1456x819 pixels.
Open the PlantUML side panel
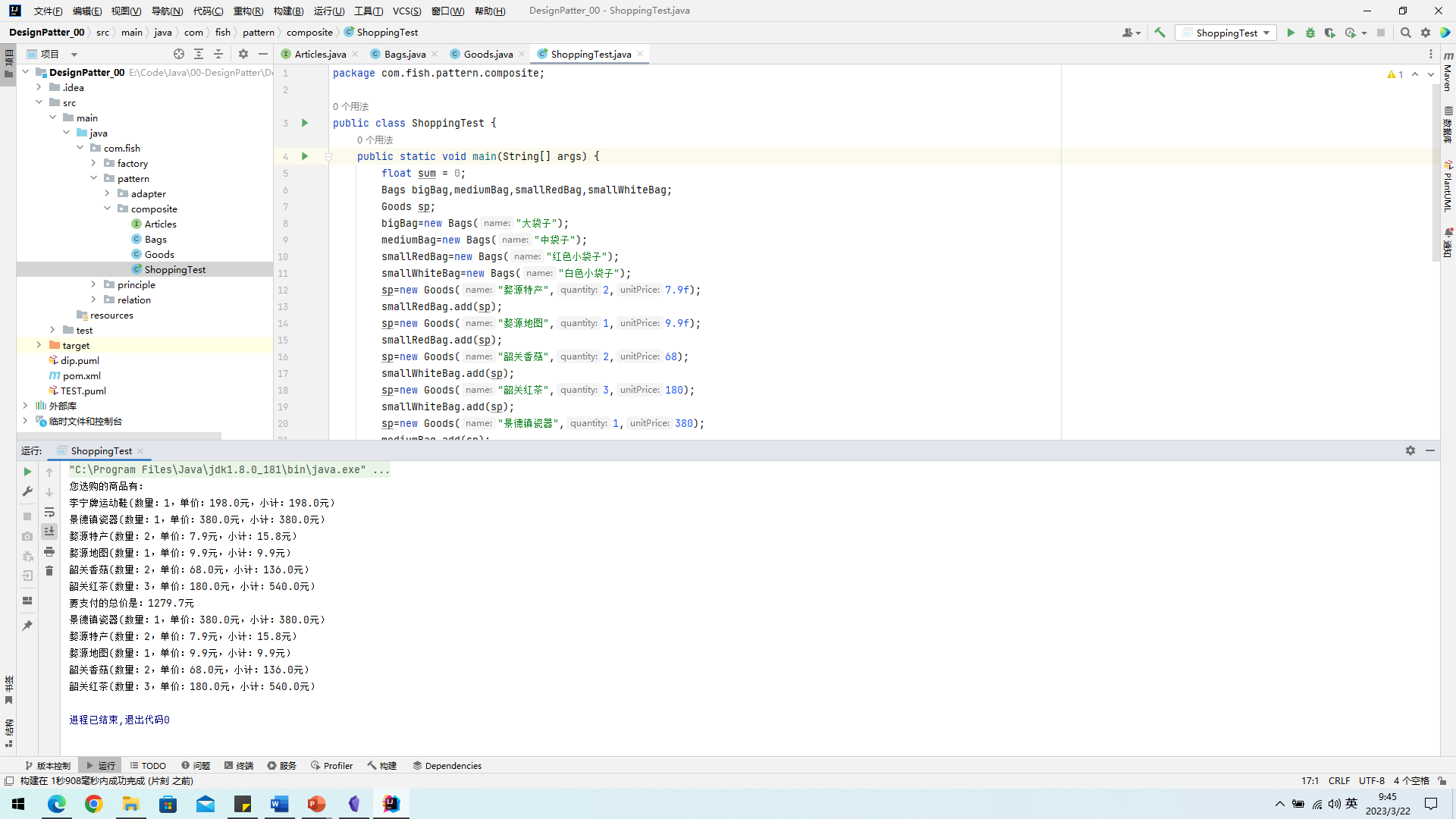point(1448,186)
